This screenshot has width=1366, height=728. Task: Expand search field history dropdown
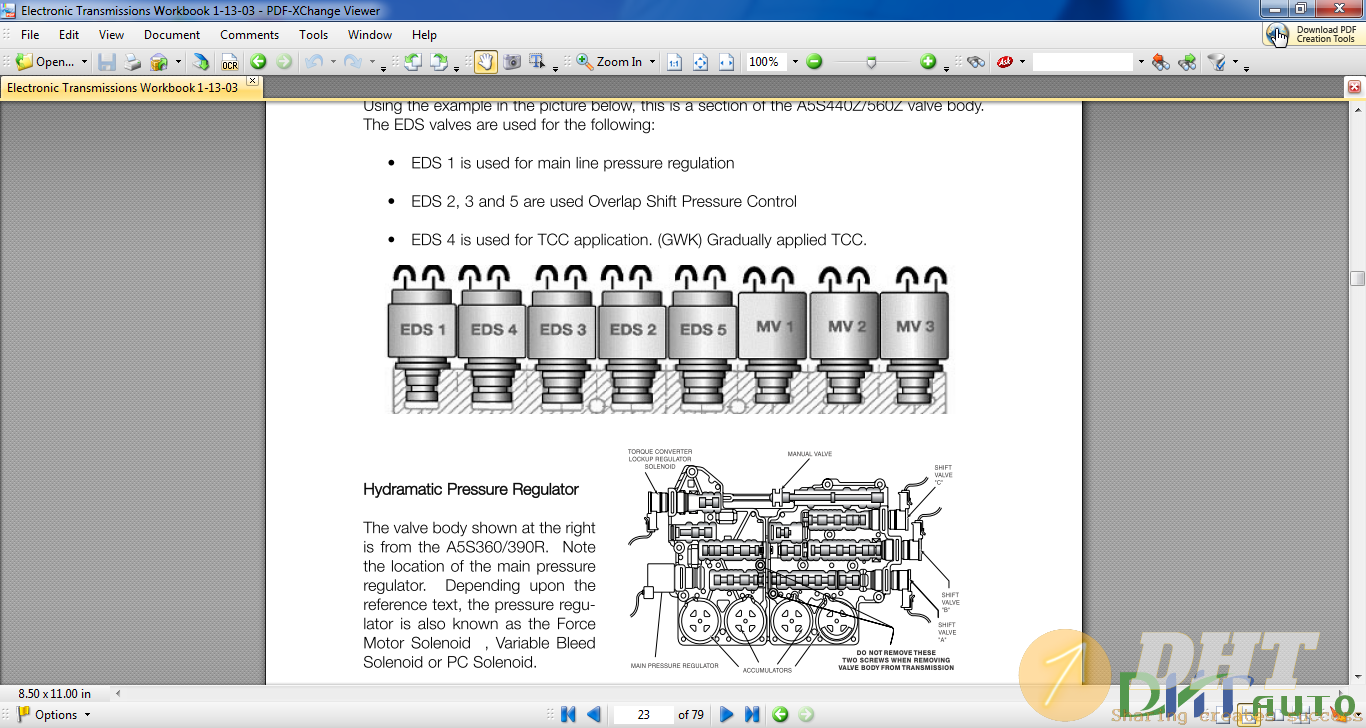point(1141,62)
